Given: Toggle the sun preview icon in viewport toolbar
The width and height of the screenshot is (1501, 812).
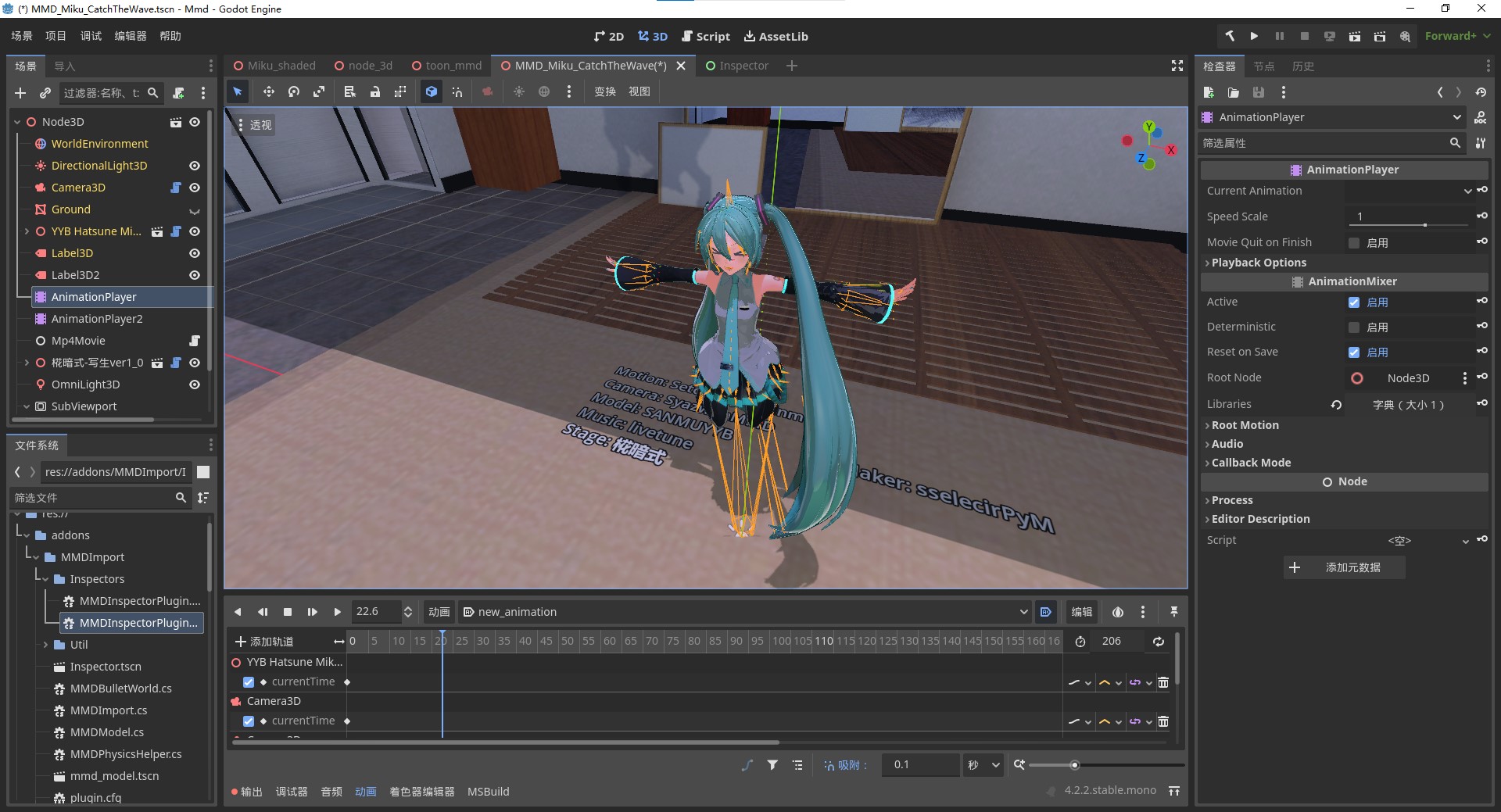Looking at the screenshot, I should 518,91.
